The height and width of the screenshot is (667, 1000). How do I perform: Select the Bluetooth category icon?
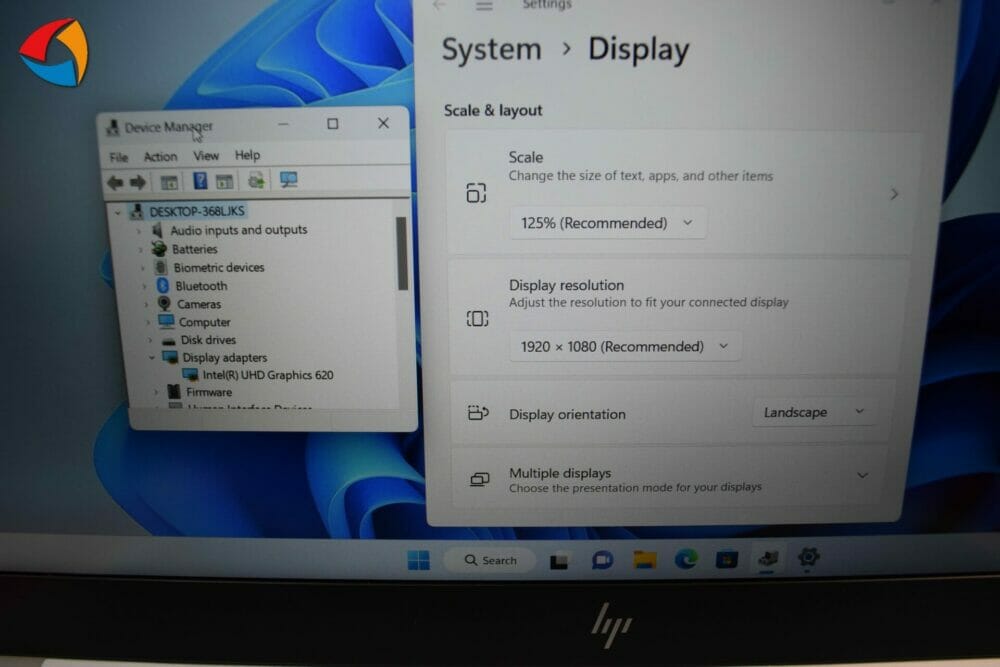[x=163, y=286]
